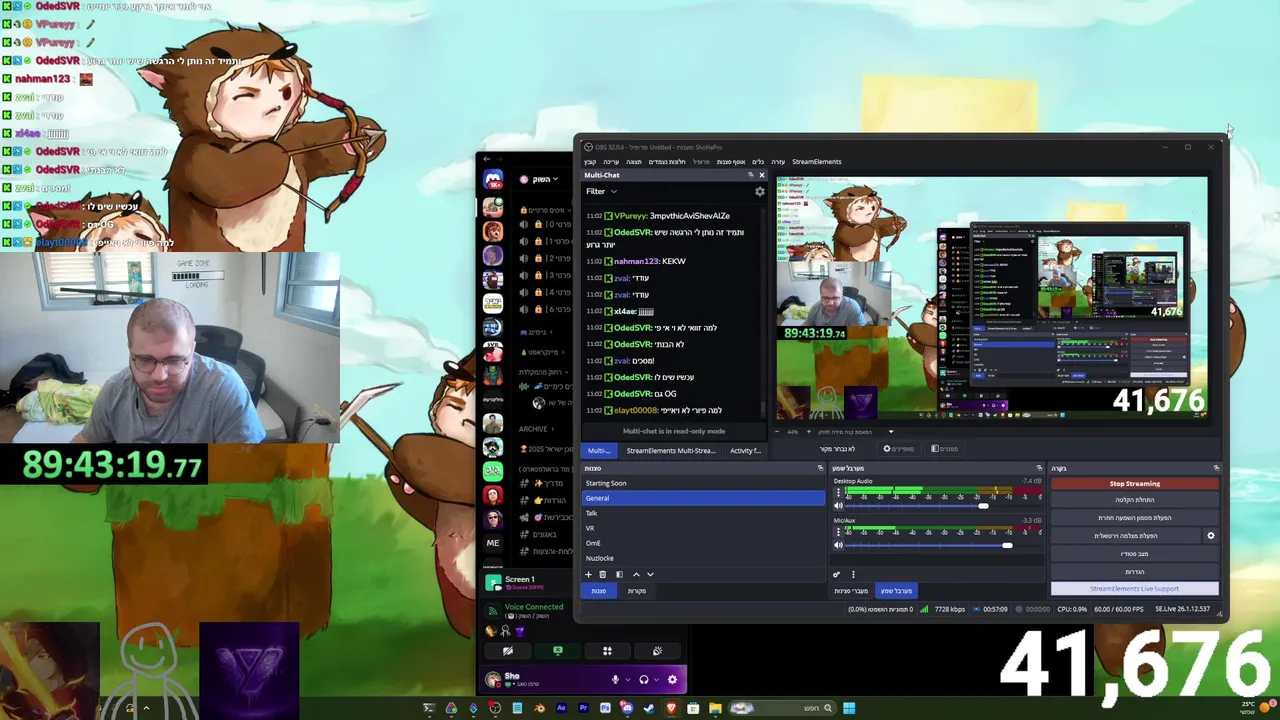Open Discord ME server icon

click(492, 543)
